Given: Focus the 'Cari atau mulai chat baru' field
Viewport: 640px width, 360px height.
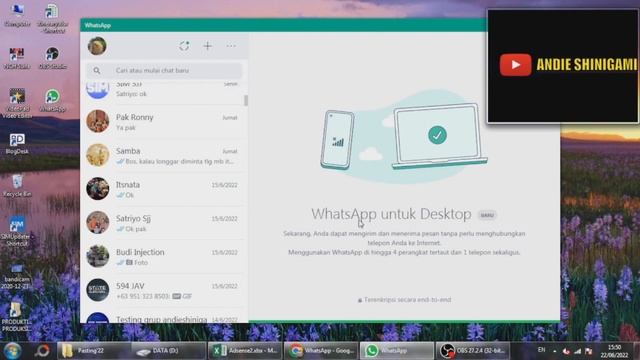Looking at the screenshot, I should [164, 71].
